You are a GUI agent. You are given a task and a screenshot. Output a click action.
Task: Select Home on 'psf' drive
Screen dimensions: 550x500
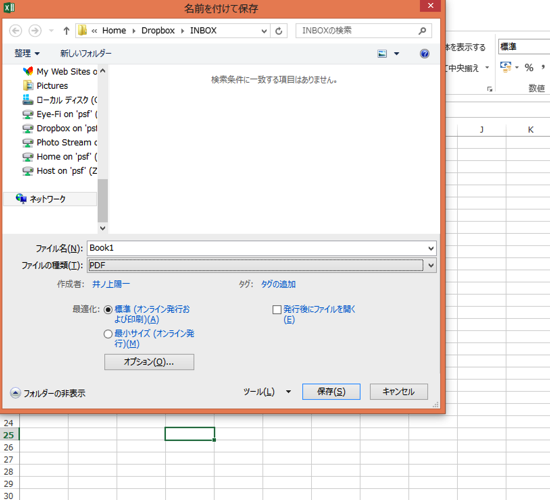(60, 156)
